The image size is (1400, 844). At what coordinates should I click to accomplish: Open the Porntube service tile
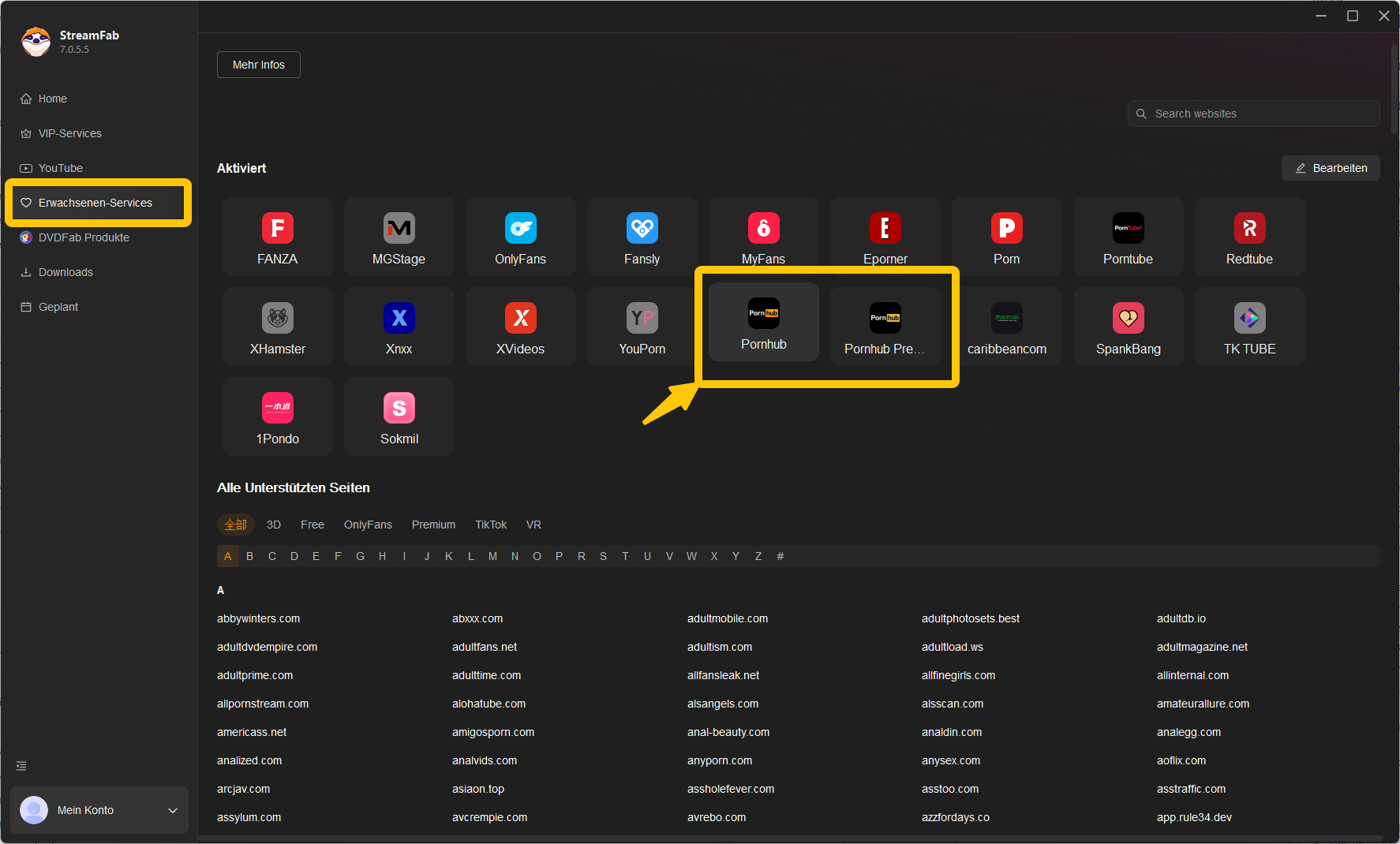click(1128, 237)
